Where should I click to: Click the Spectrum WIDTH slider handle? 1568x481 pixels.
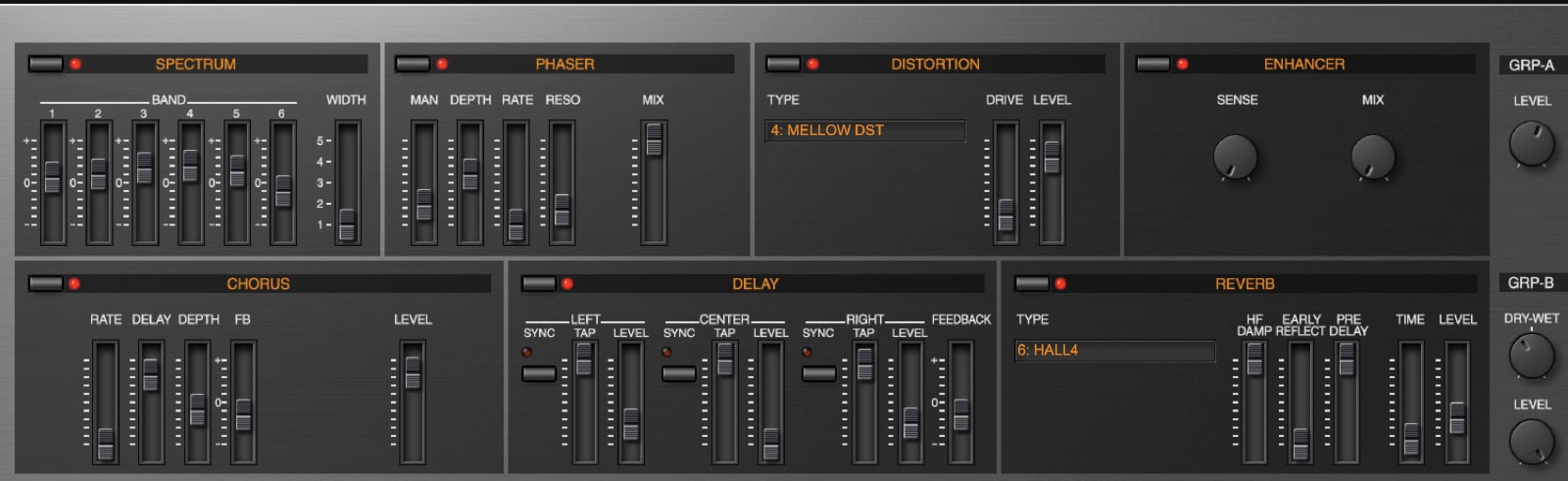point(347,224)
